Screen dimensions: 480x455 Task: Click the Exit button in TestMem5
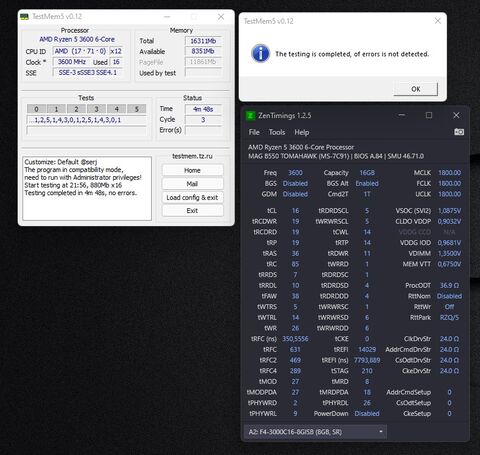192,211
